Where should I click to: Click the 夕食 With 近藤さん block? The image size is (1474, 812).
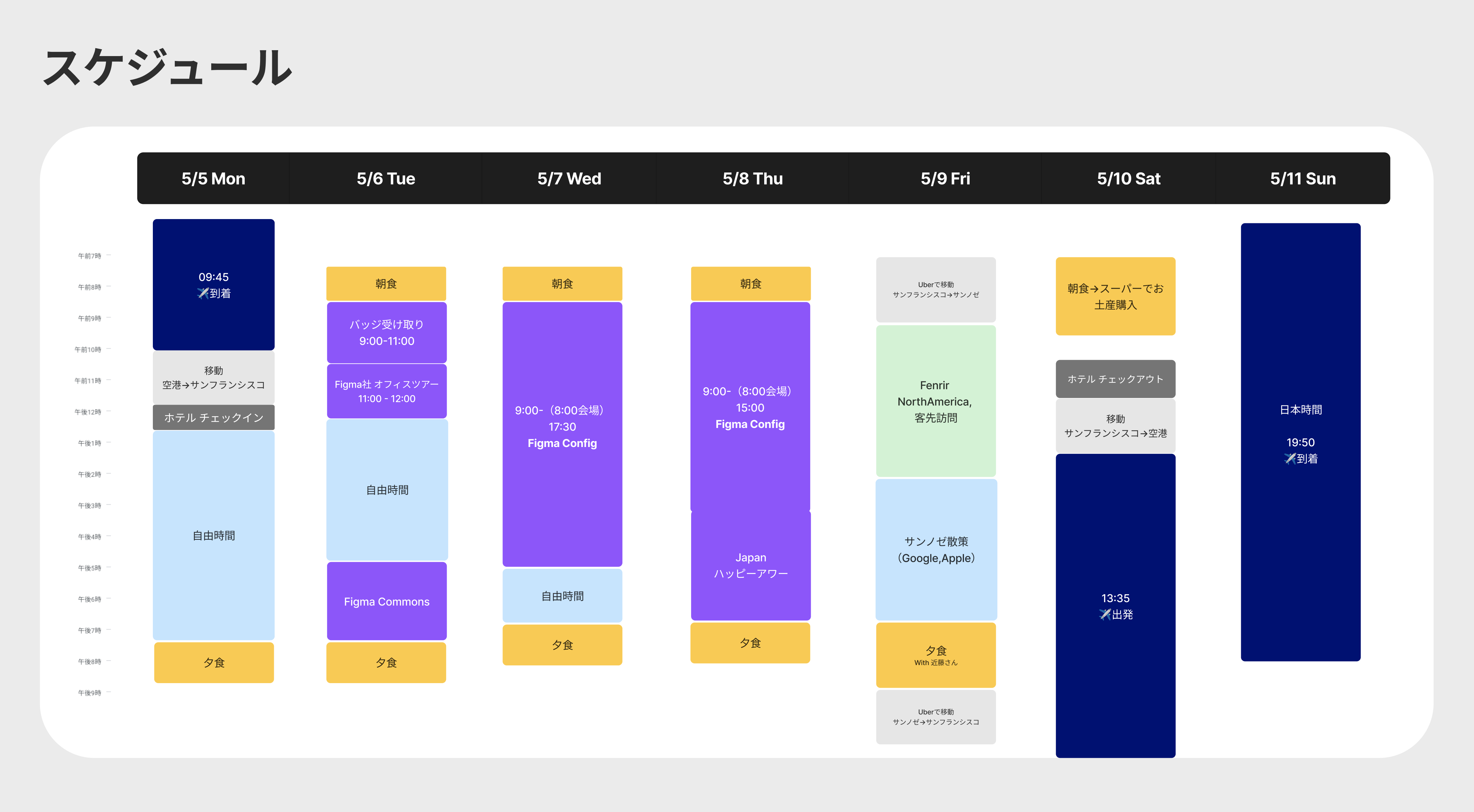[x=935, y=655]
